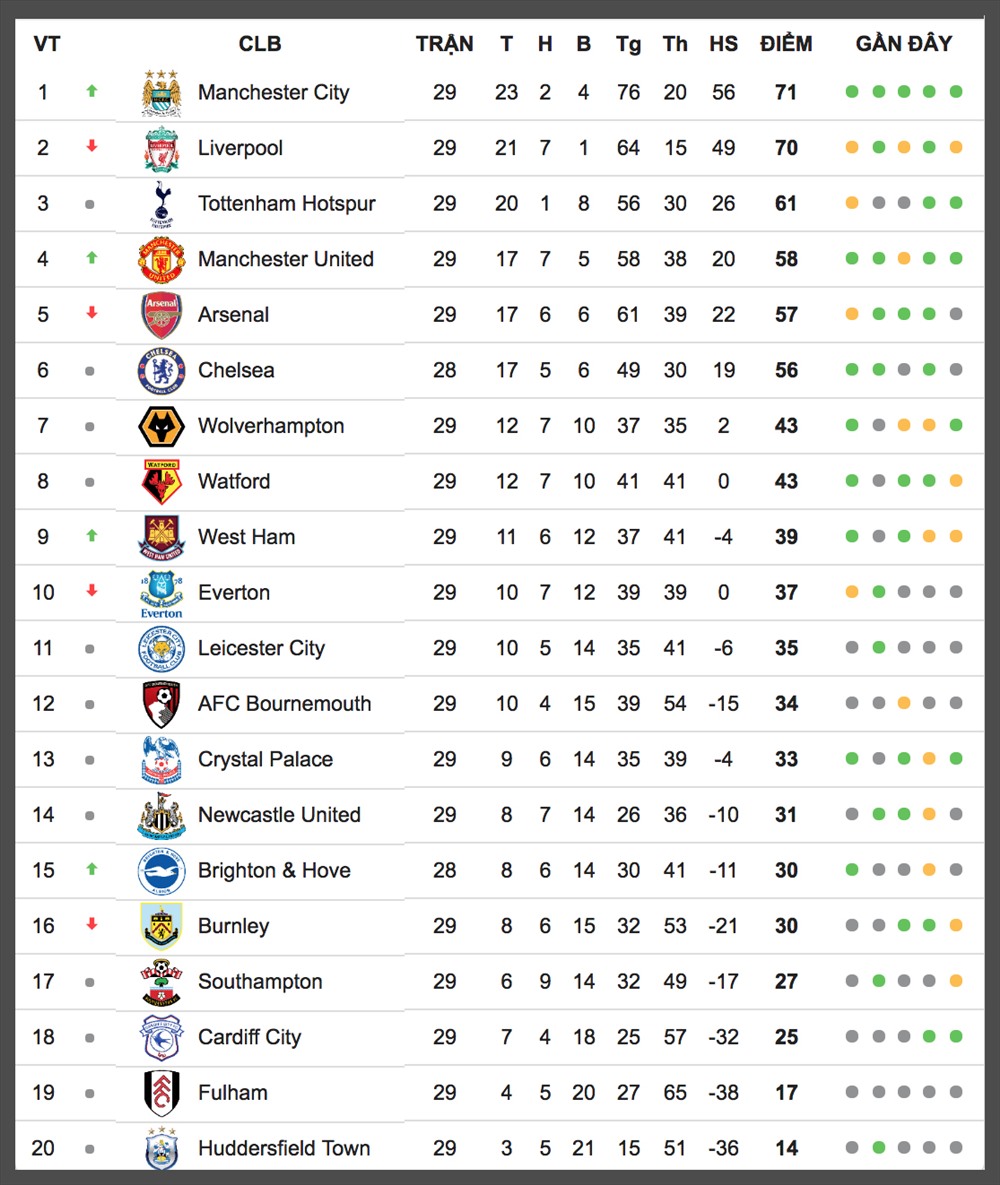Open the Huddersfield Town team link

point(284,1148)
